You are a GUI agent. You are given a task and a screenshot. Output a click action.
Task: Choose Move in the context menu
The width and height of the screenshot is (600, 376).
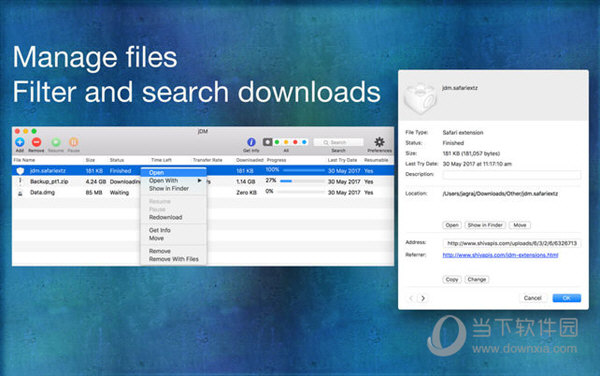pos(174,238)
